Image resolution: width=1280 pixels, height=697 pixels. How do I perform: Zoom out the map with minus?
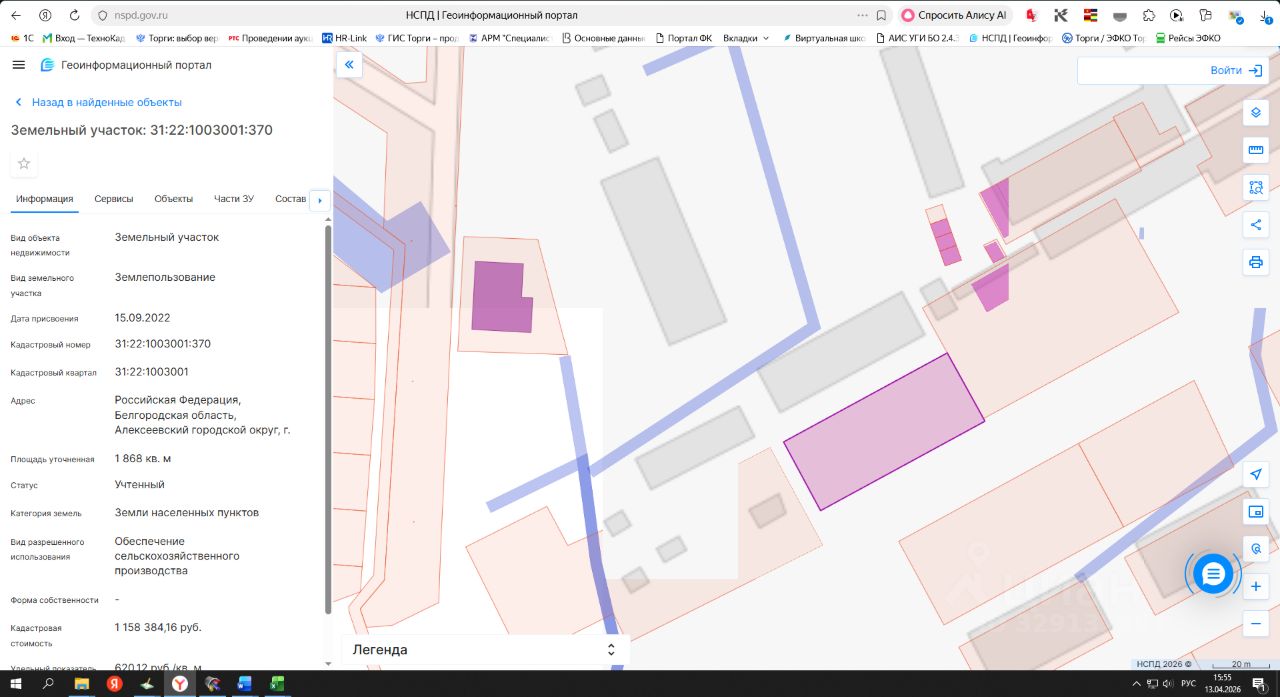click(1256, 623)
